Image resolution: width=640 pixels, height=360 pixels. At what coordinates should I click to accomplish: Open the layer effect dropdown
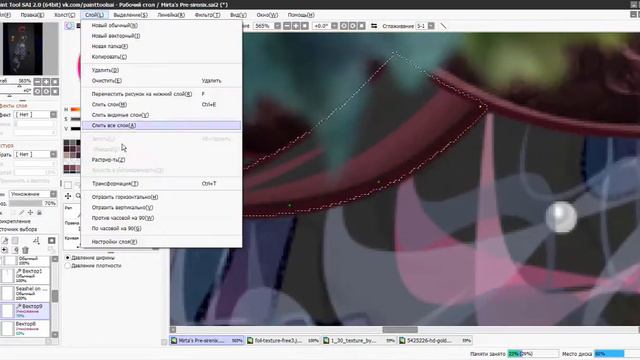coord(36,115)
